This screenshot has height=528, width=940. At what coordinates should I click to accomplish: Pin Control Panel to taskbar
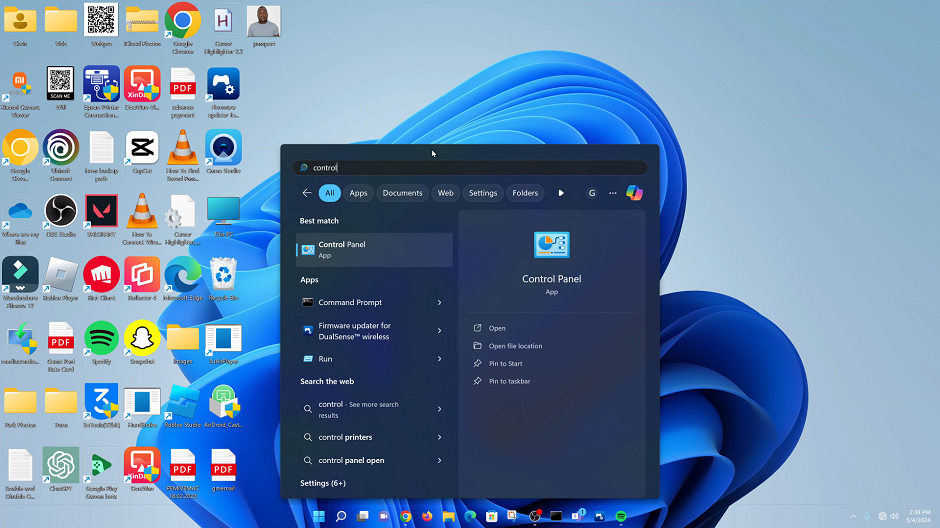[x=509, y=381]
